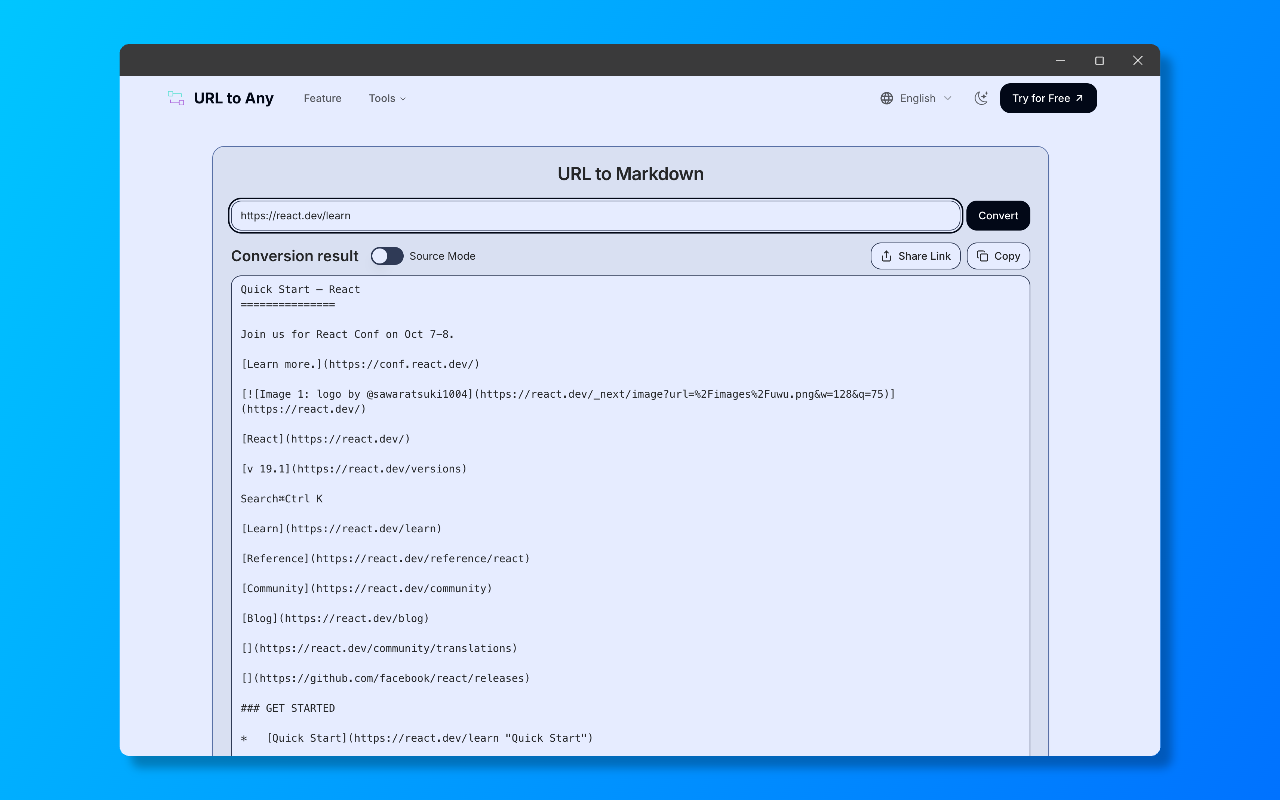
Task: Click the 'Quick Start – React' title text
Action: click(x=300, y=289)
